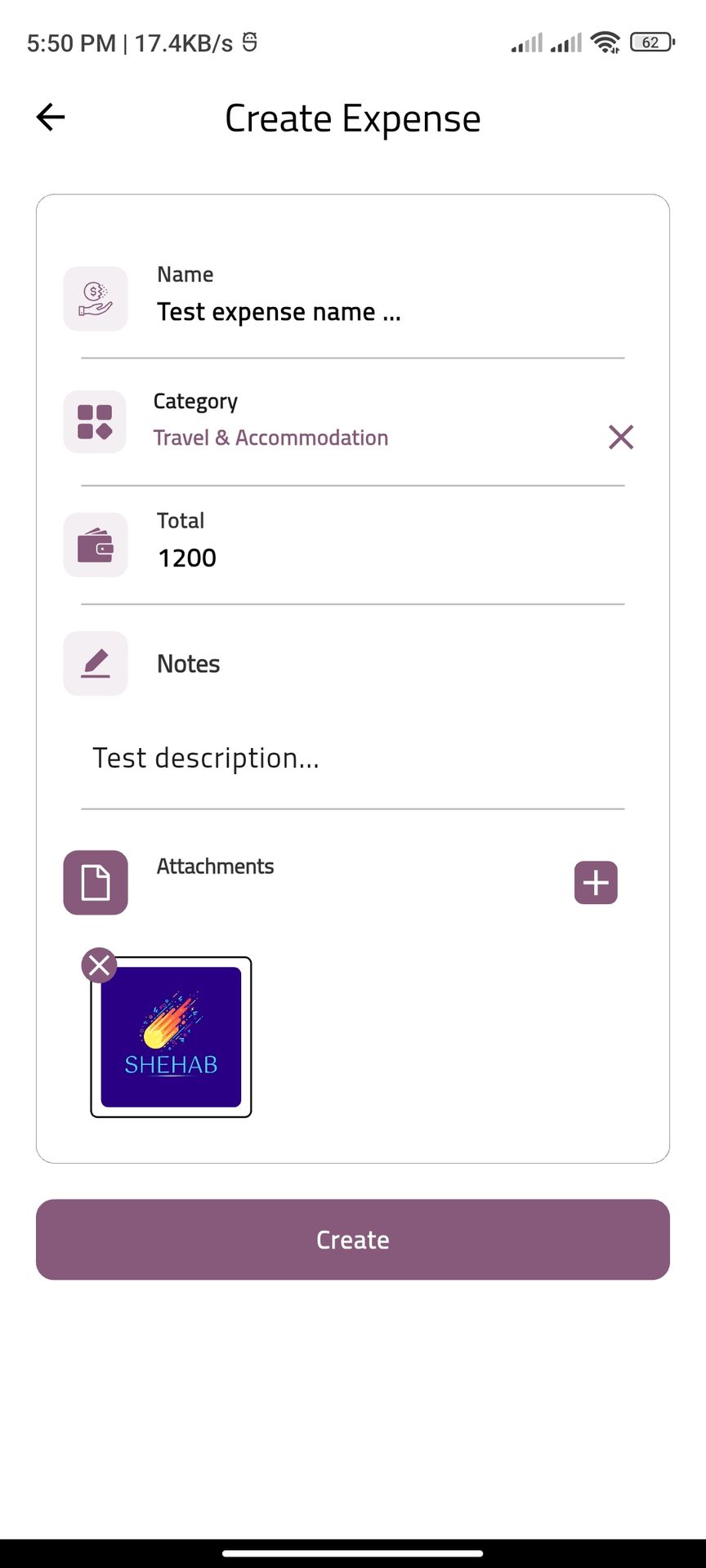
Task: Add a new attachment with plus icon
Action: click(596, 883)
